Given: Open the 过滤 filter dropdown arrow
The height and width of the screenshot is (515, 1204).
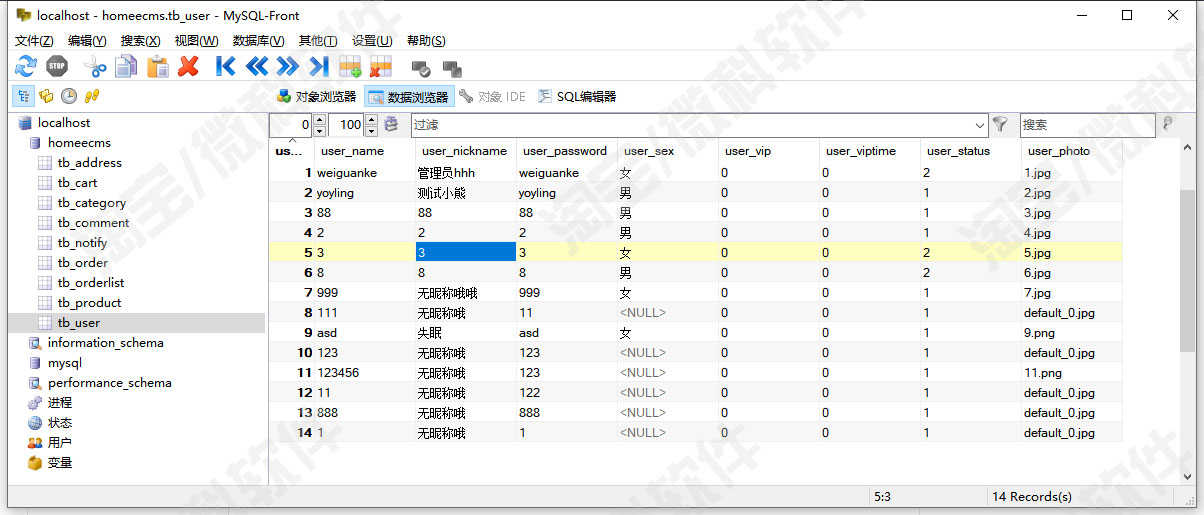Looking at the screenshot, I should tap(979, 125).
